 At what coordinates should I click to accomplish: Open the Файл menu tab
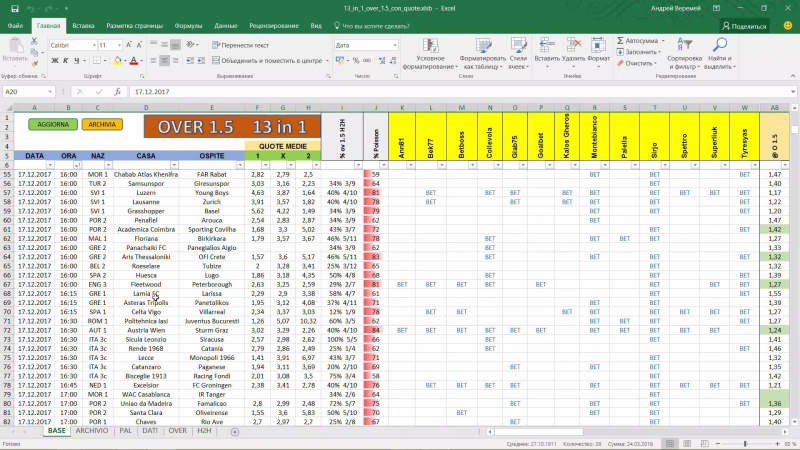click(15, 26)
